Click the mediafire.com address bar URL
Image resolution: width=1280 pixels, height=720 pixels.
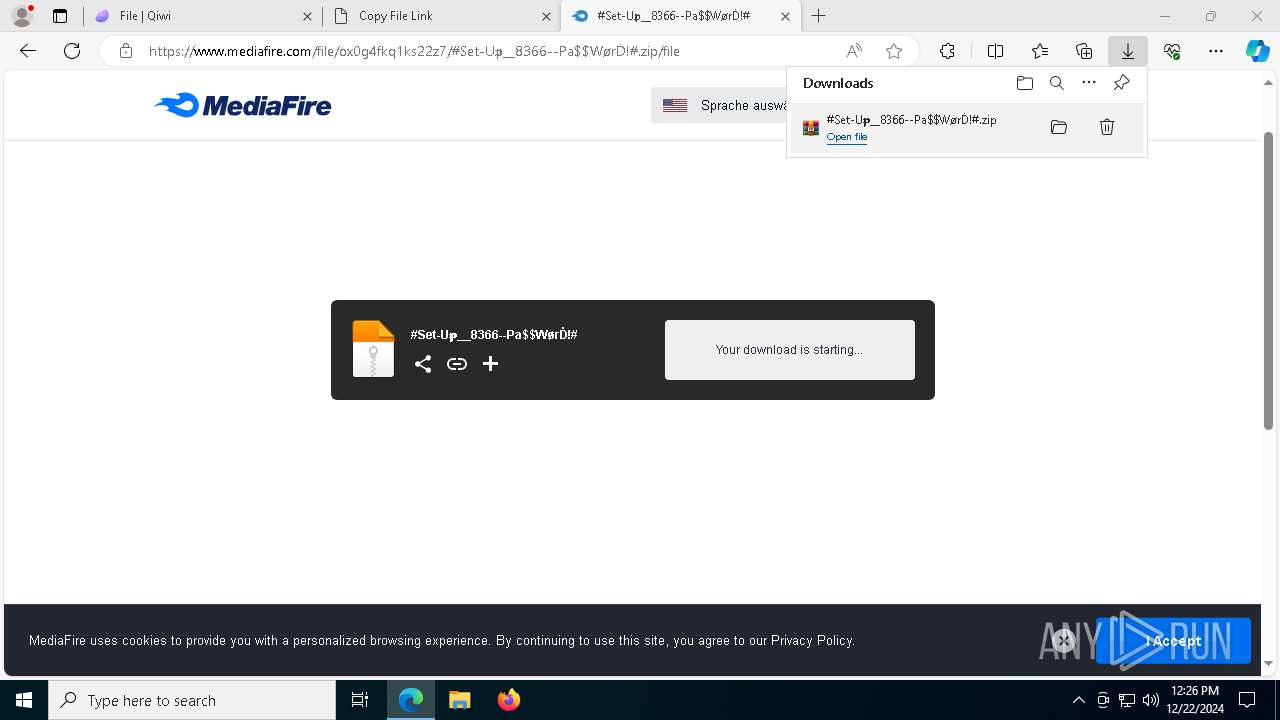tap(414, 51)
